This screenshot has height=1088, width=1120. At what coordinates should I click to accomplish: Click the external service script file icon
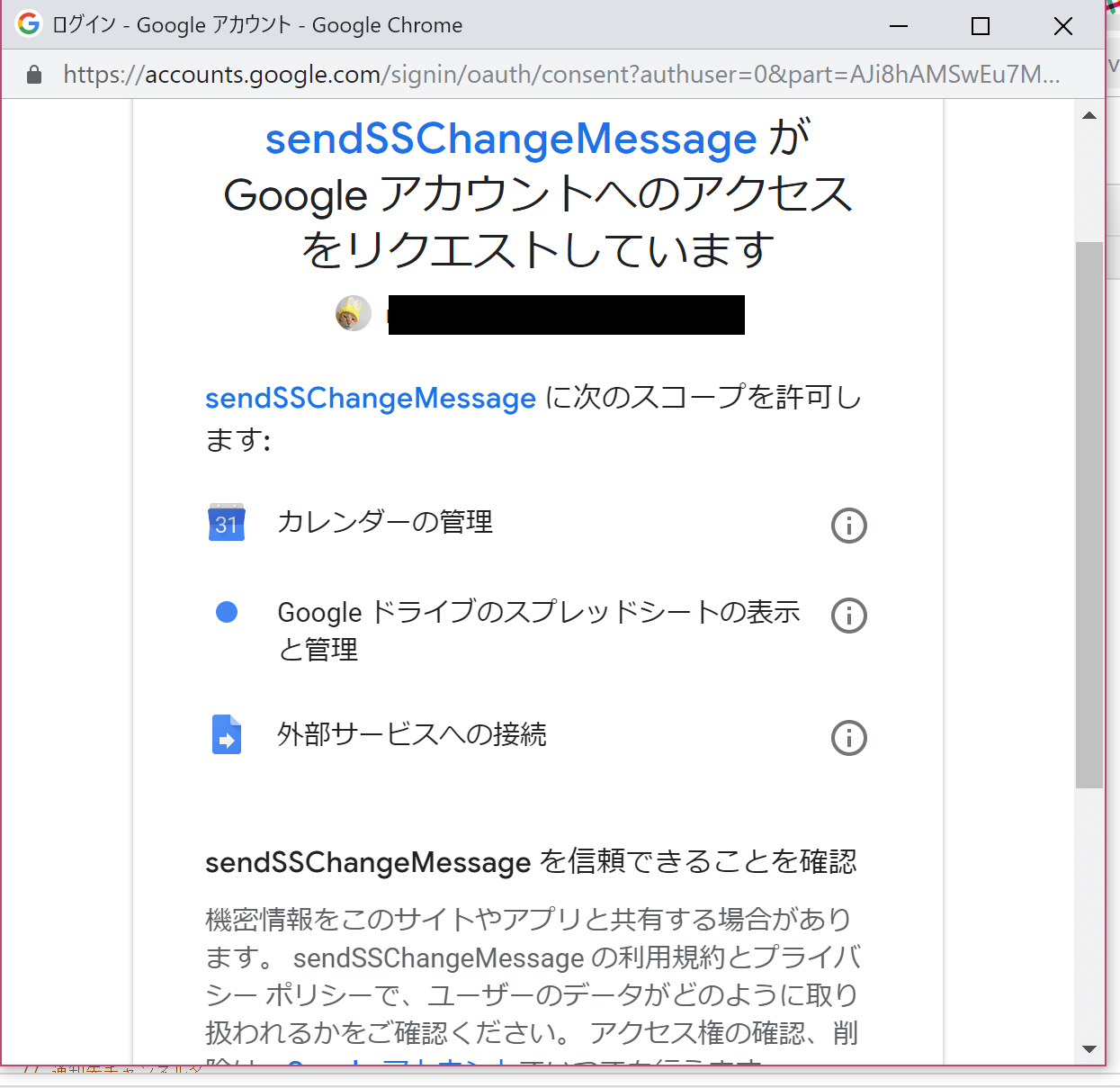click(x=227, y=734)
